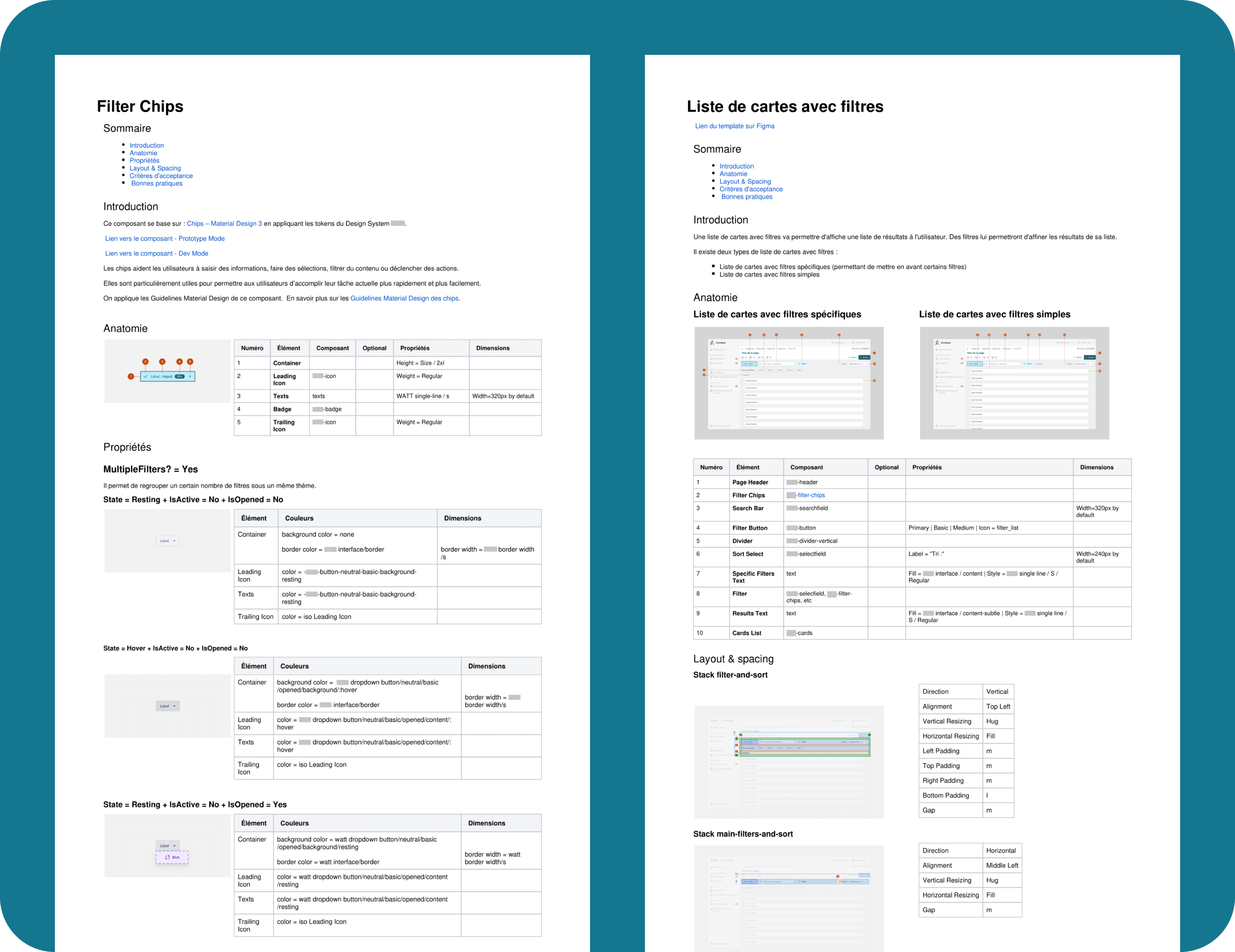Select a Tab item under 'Titre de la page'
The image size is (1235, 952).
[x=745, y=358]
